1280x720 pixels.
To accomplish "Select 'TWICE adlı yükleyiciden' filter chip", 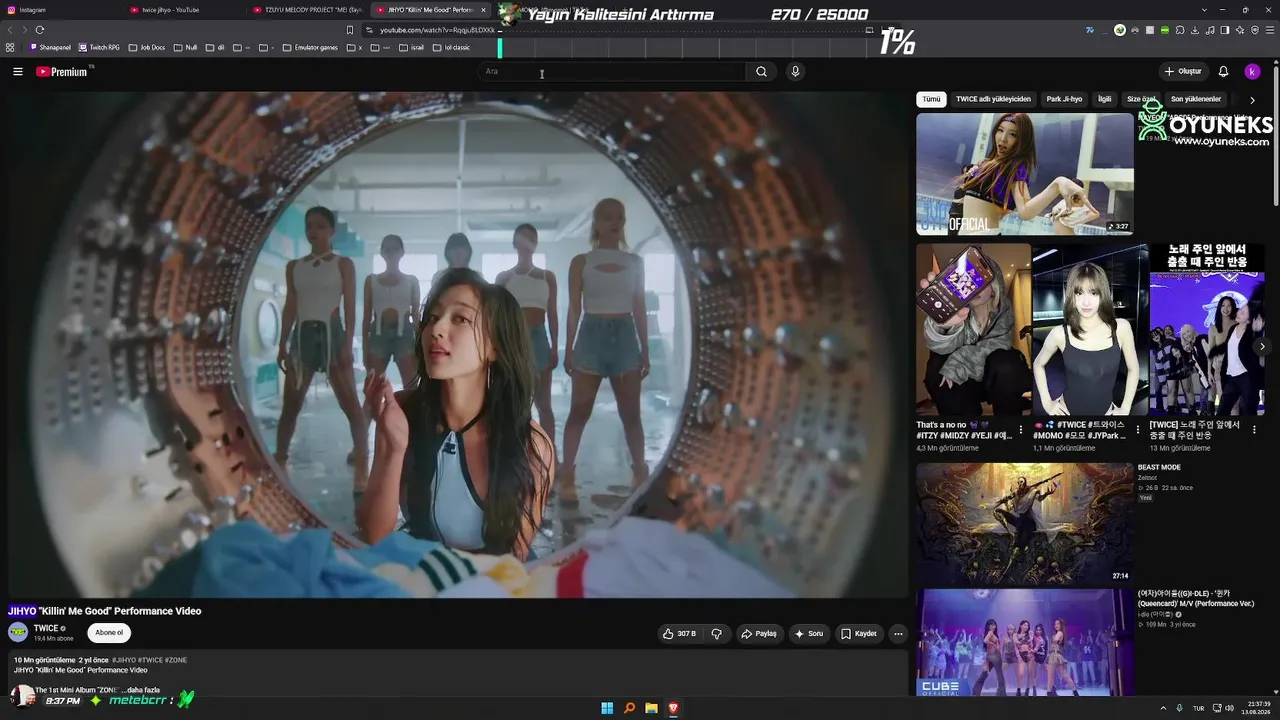I will [x=993, y=100].
